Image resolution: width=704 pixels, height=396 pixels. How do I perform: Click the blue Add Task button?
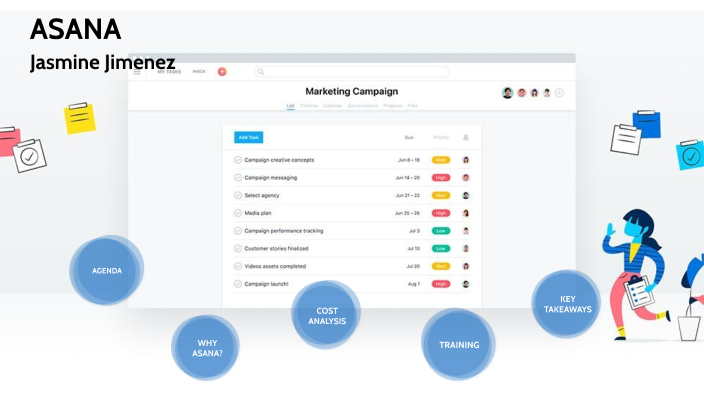tap(248, 137)
